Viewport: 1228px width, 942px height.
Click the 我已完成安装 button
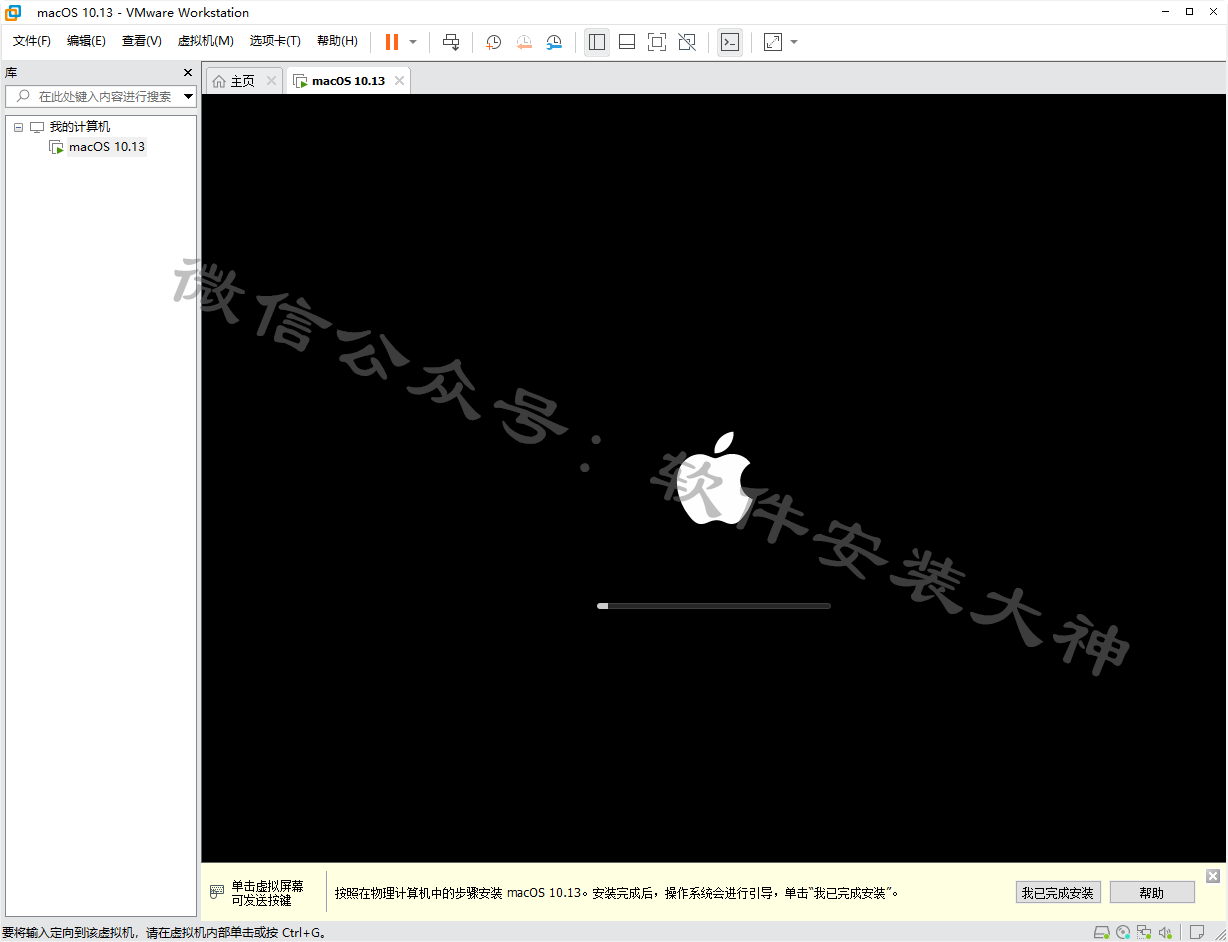[1057, 893]
